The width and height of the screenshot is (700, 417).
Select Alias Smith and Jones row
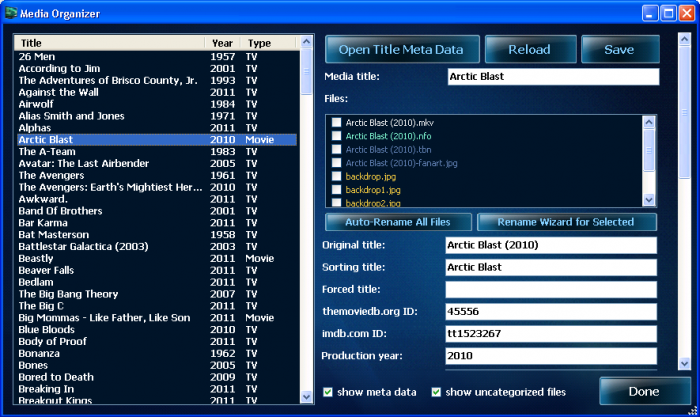click(x=157, y=116)
